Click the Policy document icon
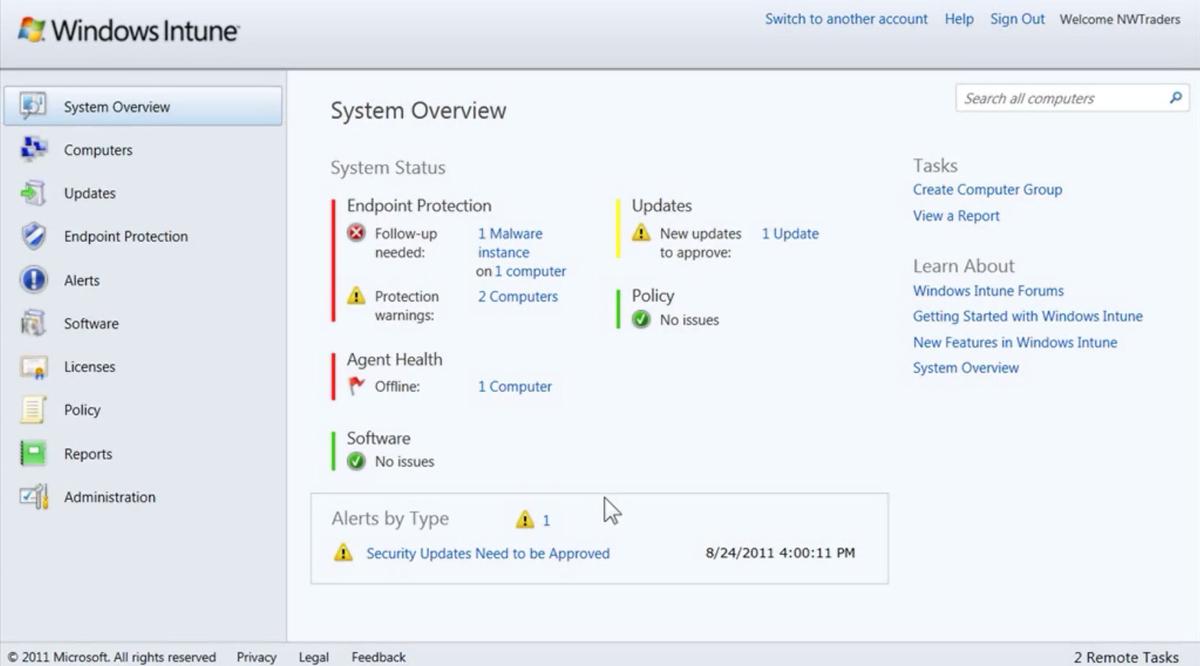The height and width of the screenshot is (666, 1200). (x=33, y=410)
